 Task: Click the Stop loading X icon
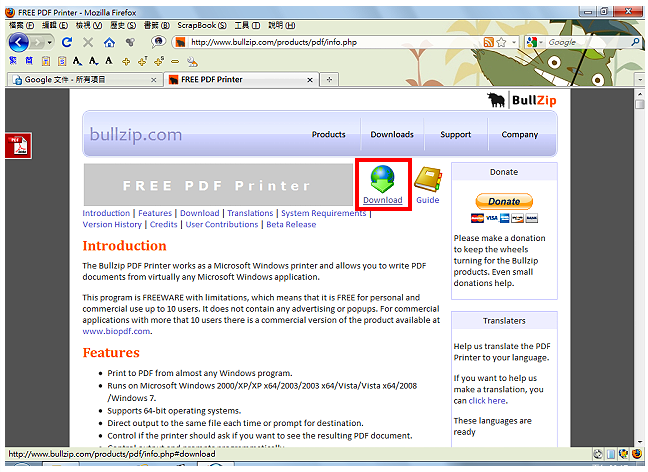[x=88, y=42]
